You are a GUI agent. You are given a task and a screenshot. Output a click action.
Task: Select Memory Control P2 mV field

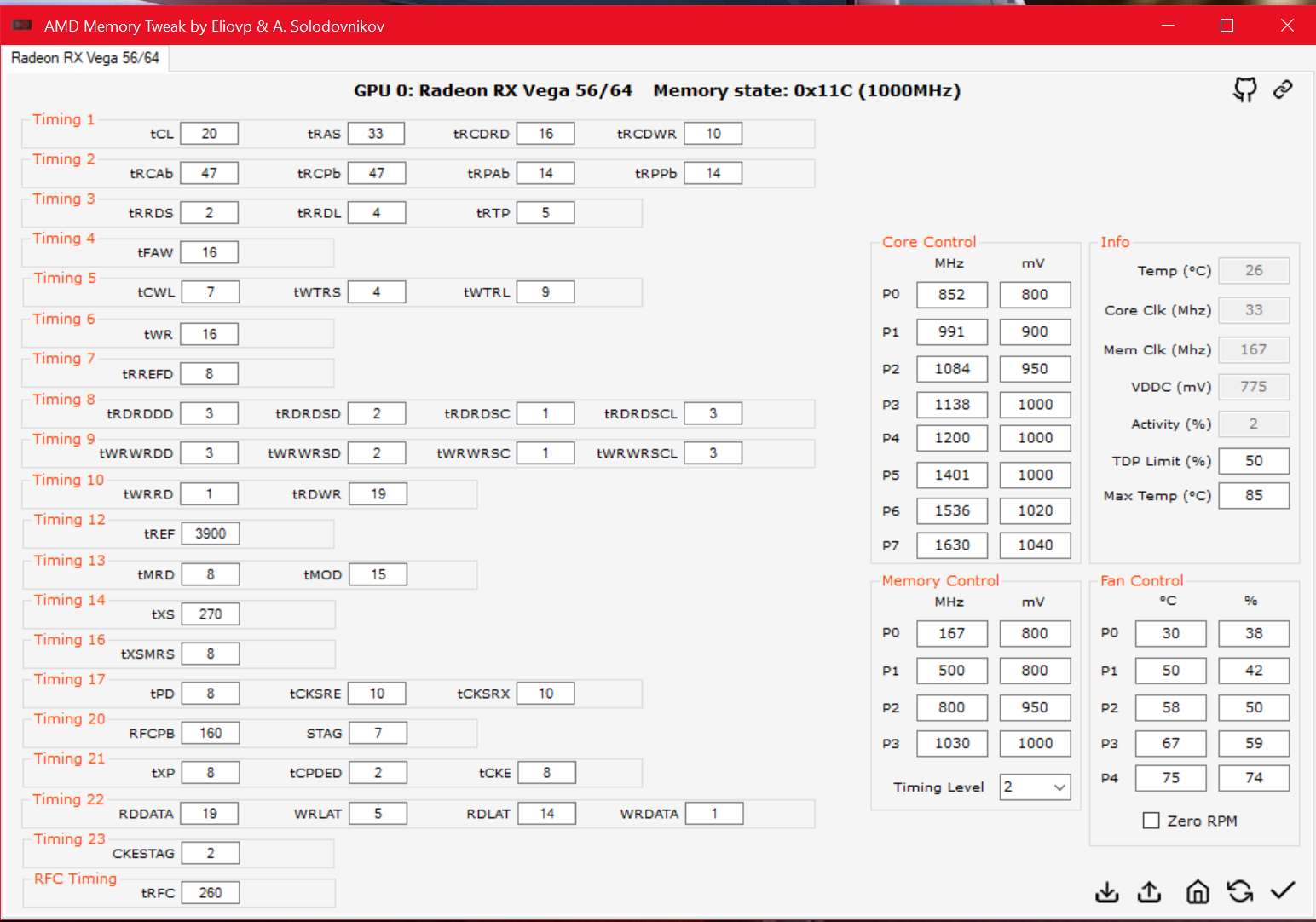(1036, 707)
